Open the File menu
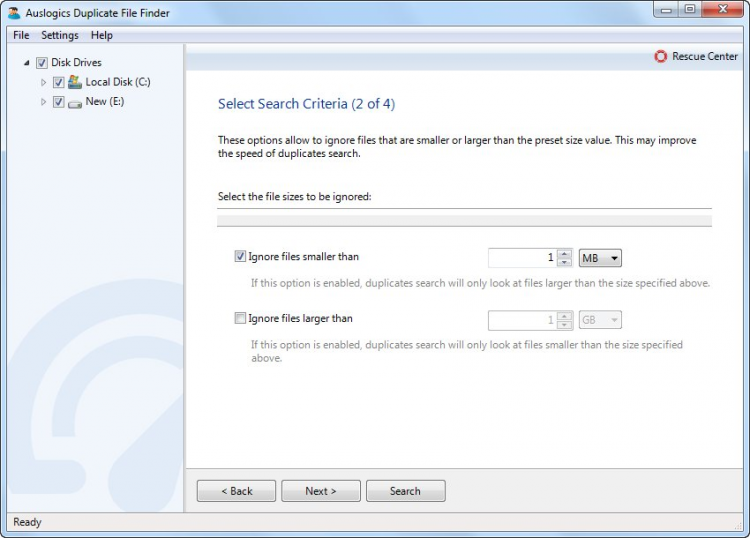 click(x=21, y=35)
